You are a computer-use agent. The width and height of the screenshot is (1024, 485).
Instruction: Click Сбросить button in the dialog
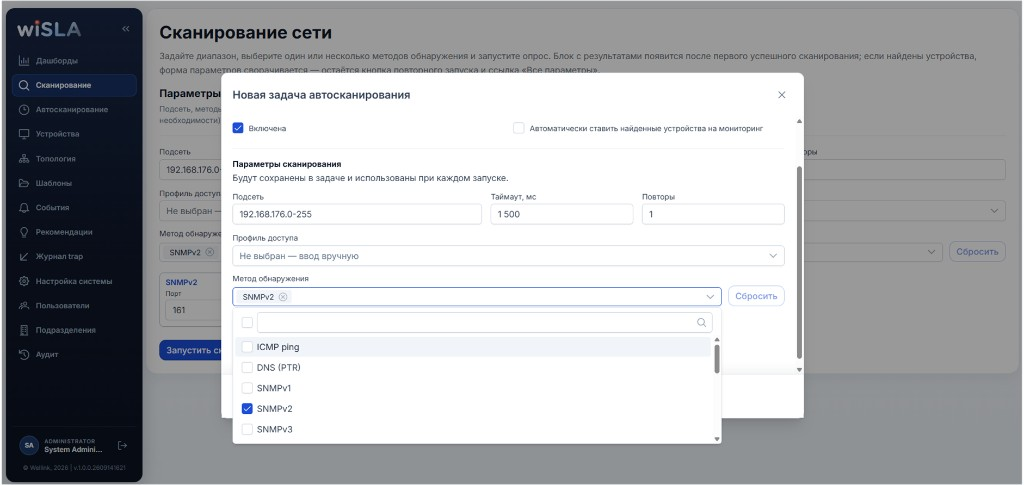pyautogui.click(x=756, y=296)
